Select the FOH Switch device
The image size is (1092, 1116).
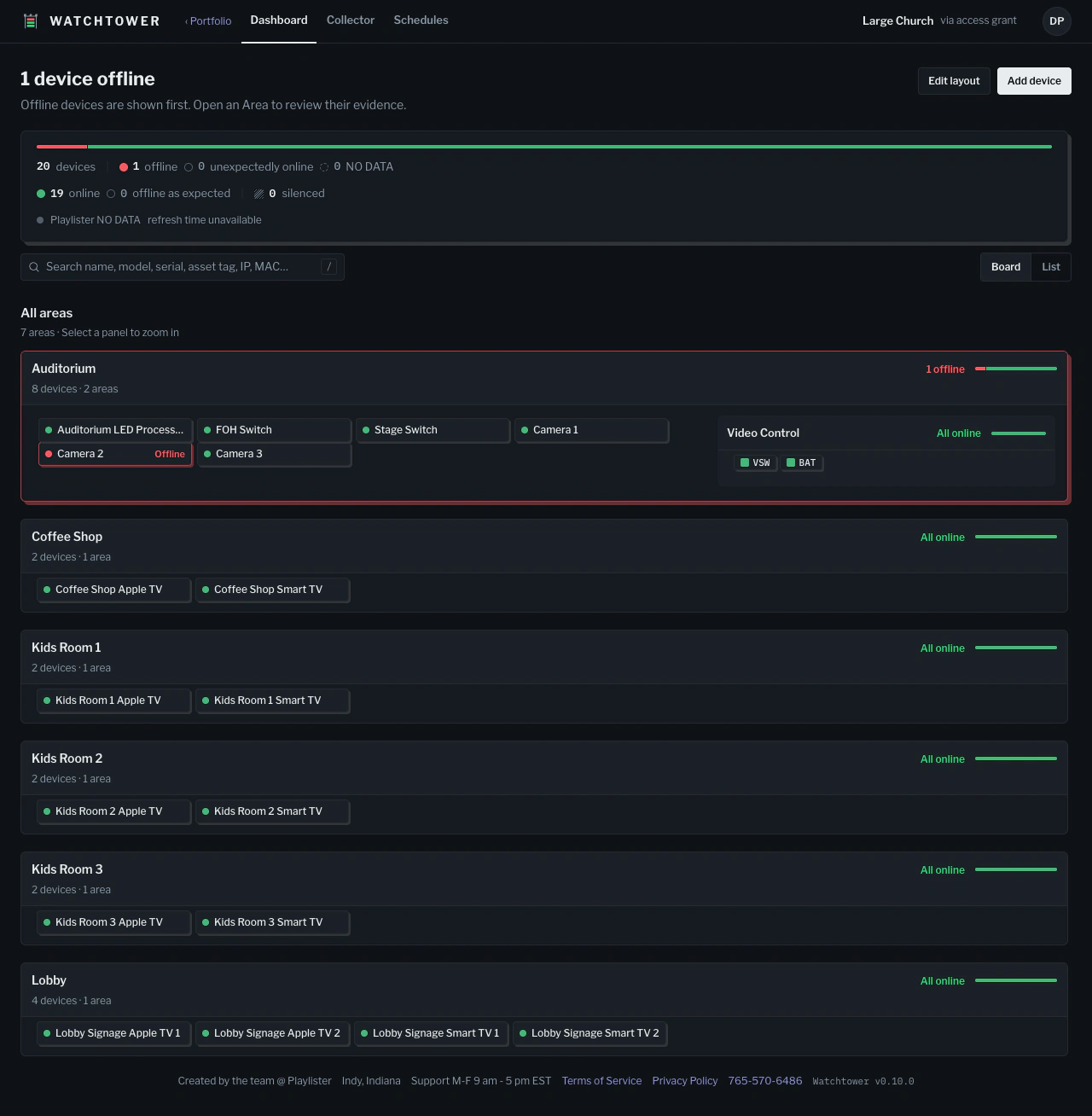[x=274, y=430]
